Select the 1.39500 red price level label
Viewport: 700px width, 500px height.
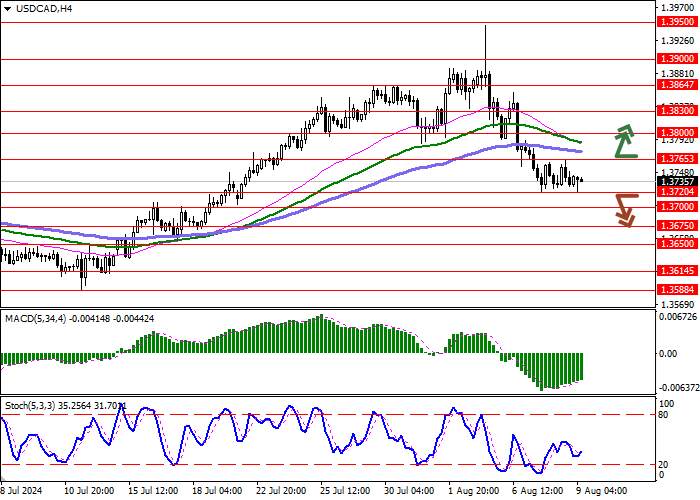click(678, 22)
